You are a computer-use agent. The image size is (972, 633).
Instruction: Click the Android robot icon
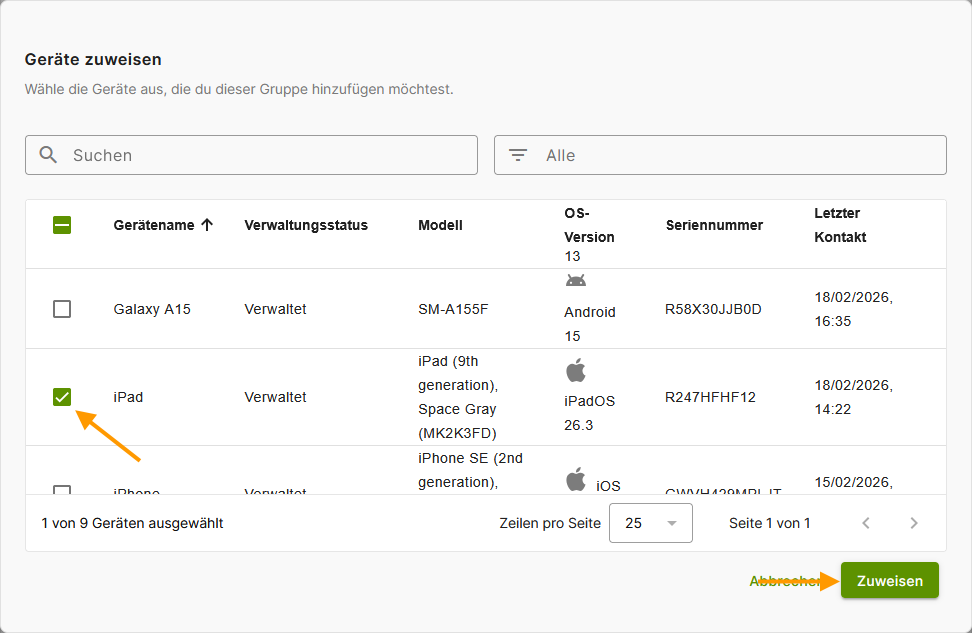(576, 281)
